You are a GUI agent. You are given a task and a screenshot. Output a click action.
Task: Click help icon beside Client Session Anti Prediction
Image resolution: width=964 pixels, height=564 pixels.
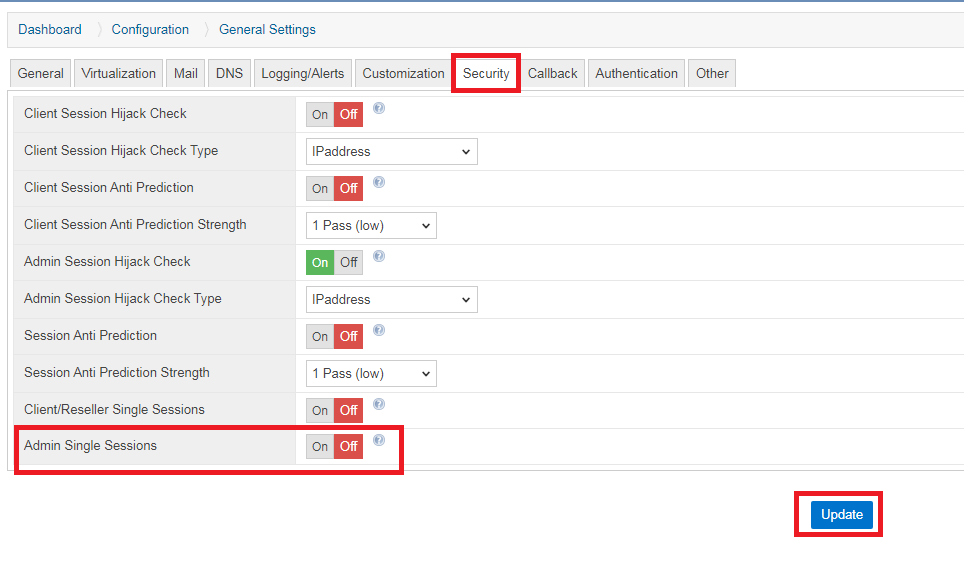click(x=379, y=182)
